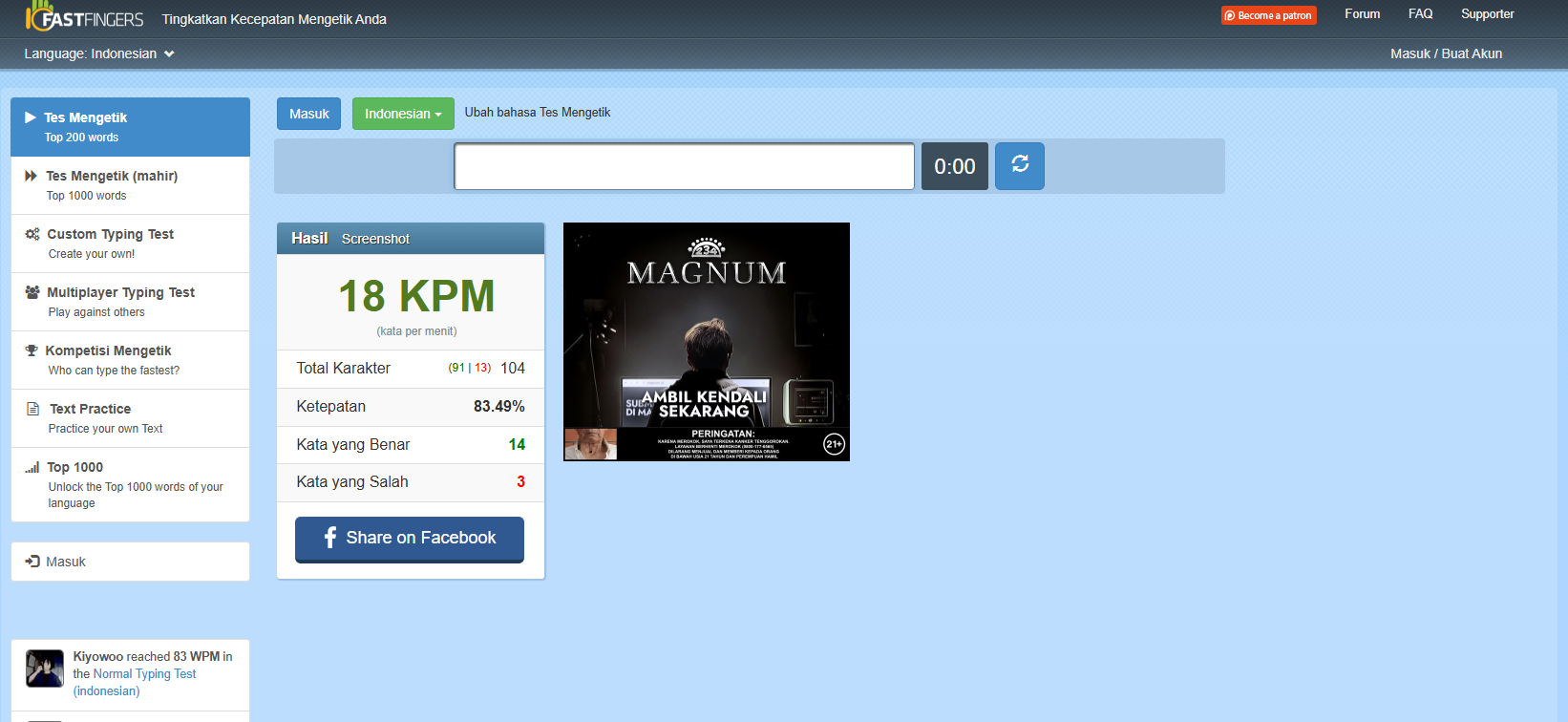Open the Forum link in header
The width and height of the screenshot is (1568, 722).
[1363, 14]
